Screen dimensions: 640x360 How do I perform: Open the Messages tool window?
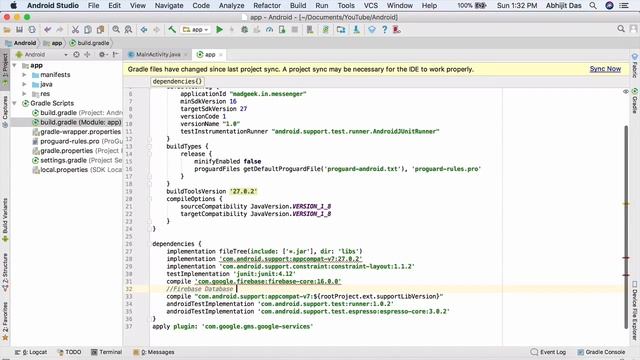(x=154, y=352)
